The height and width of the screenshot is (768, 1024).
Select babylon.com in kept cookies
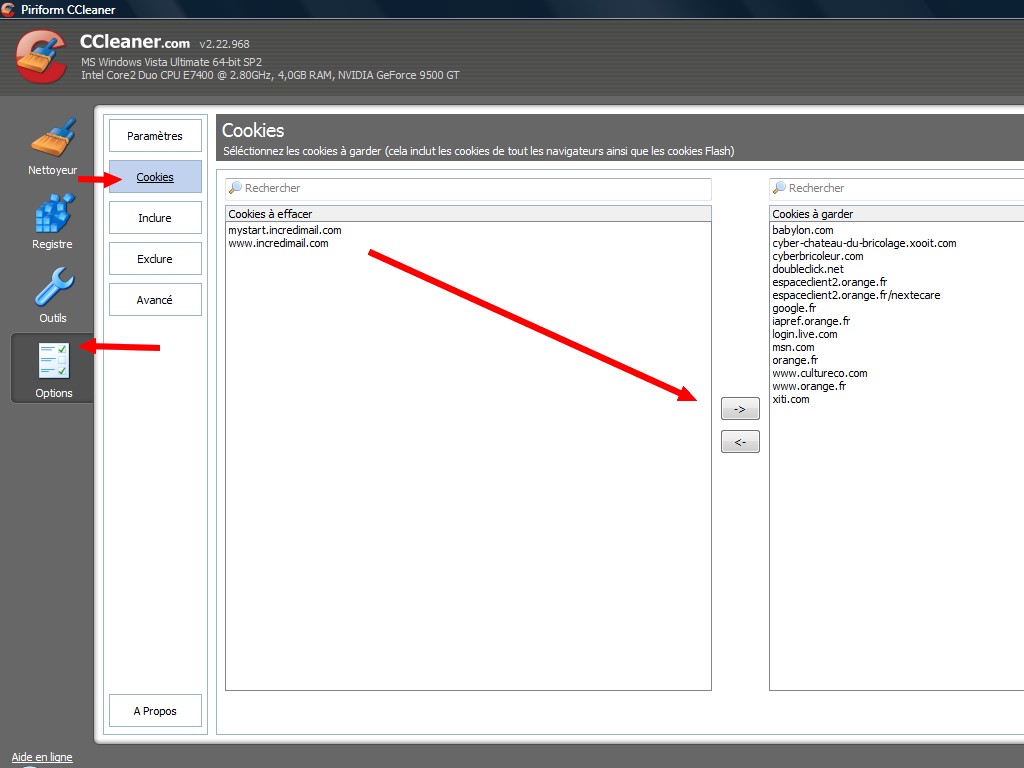(803, 231)
